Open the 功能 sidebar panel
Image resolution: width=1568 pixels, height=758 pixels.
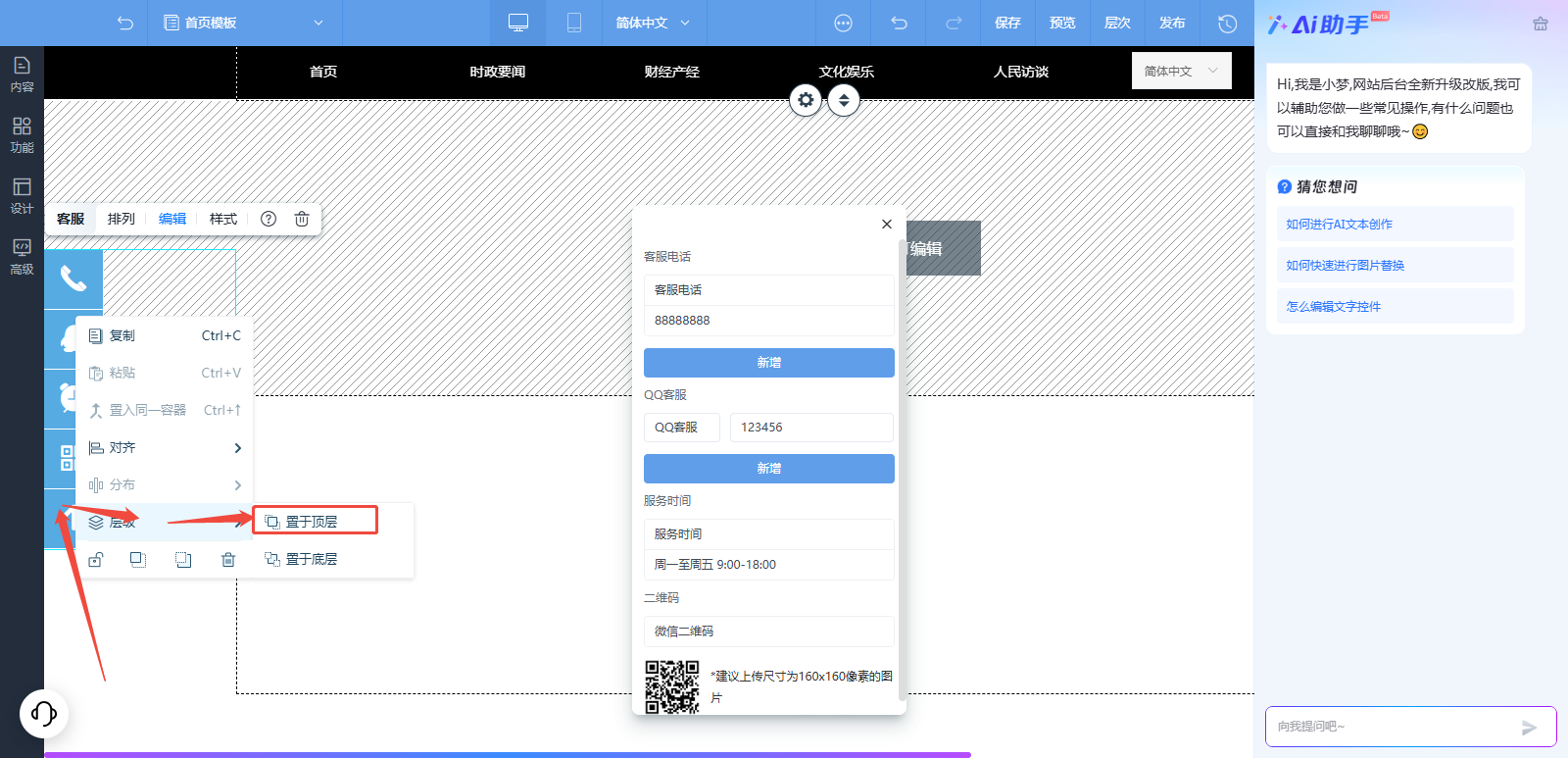point(22,134)
